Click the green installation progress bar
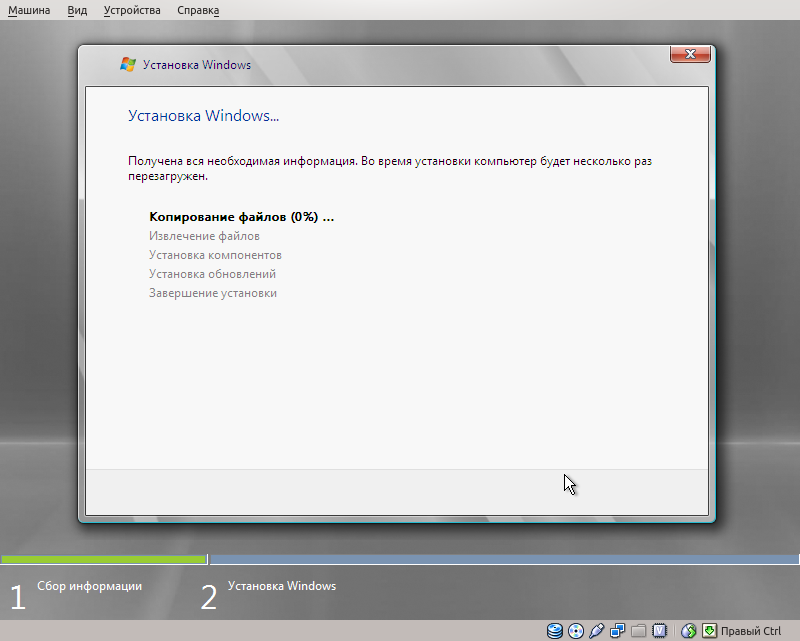 point(100,558)
